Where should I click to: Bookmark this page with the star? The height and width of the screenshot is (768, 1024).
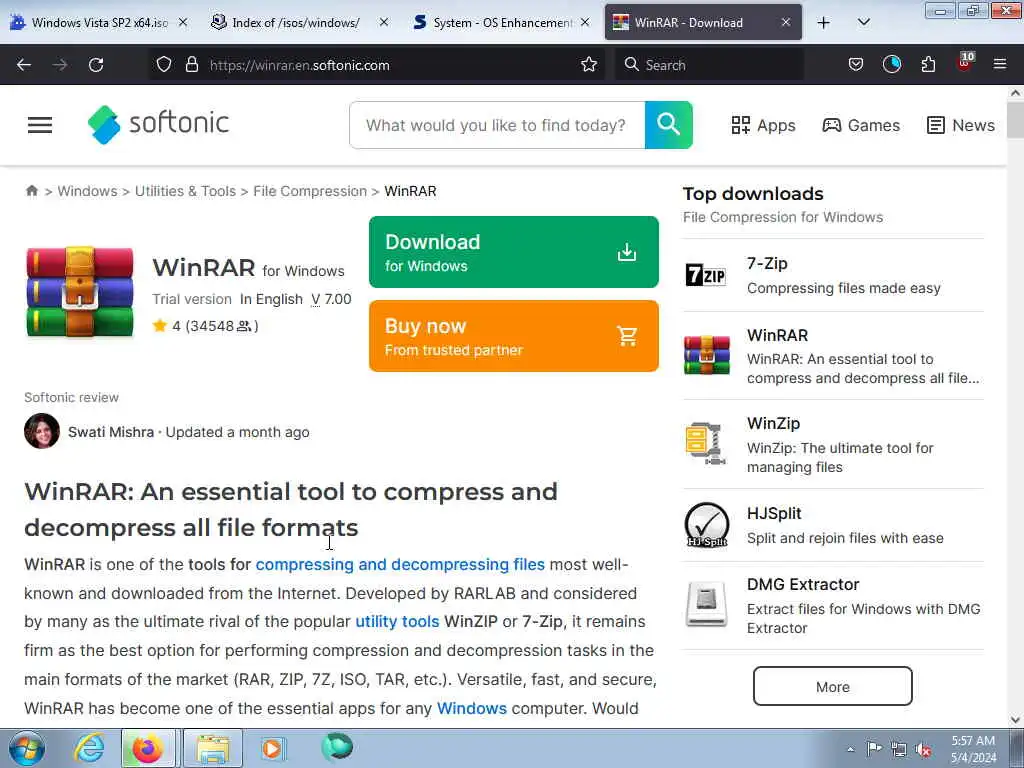(588, 65)
